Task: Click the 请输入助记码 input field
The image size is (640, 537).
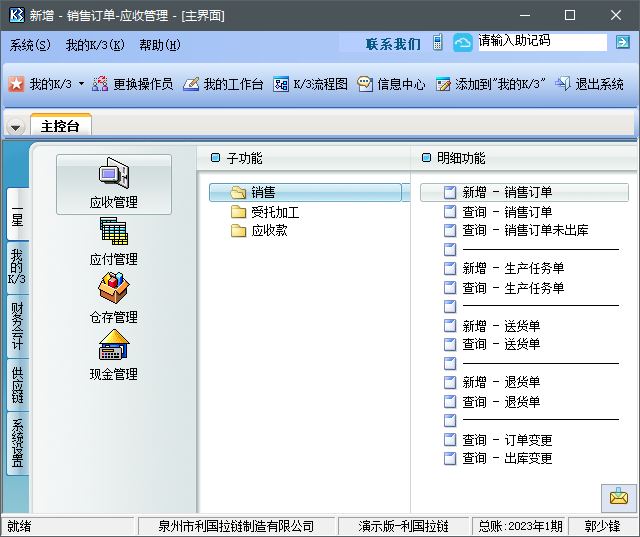Action: tap(540, 43)
